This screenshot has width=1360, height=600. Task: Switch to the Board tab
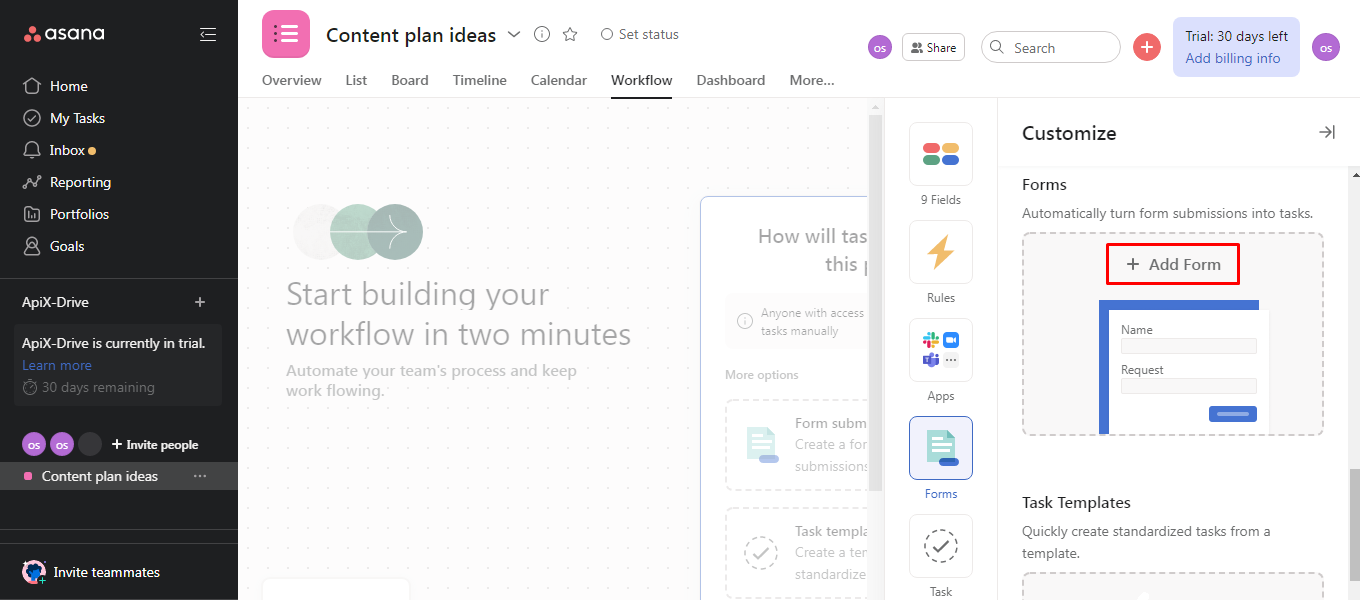click(410, 80)
